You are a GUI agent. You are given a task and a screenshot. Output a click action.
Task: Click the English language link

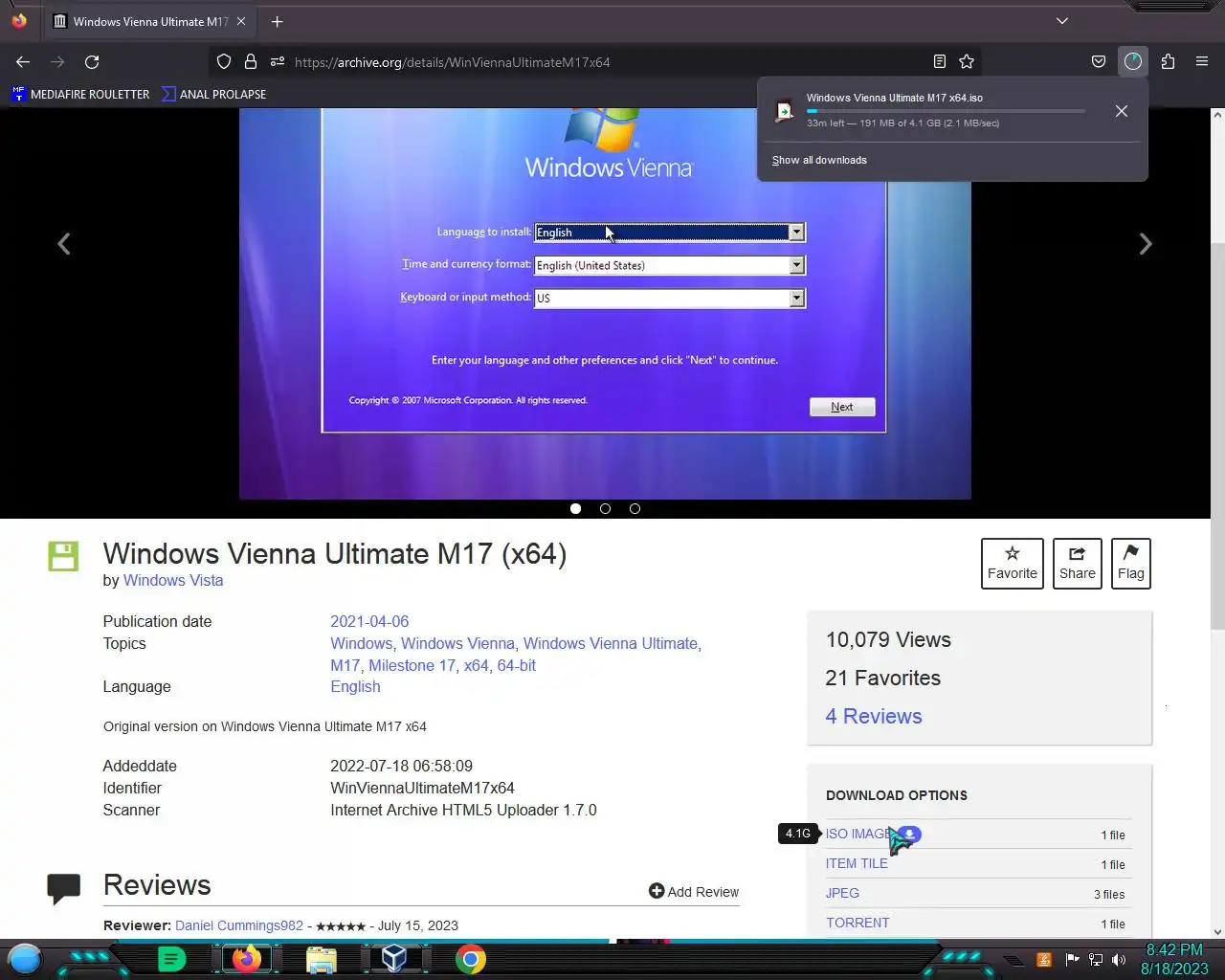(x=355, y=686)
